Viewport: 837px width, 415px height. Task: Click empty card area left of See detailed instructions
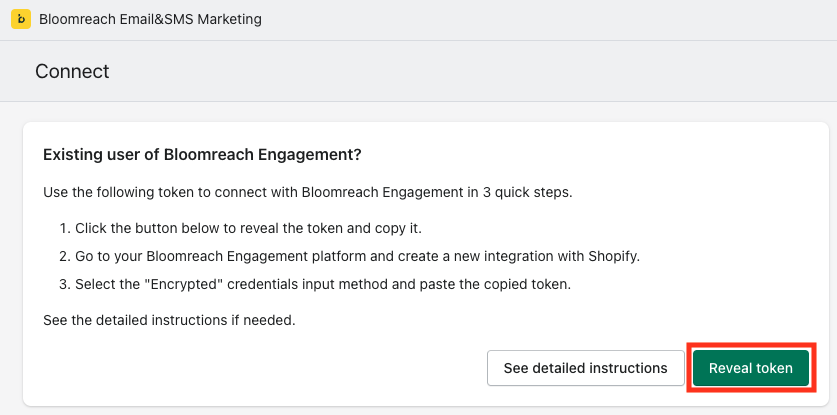250,368
